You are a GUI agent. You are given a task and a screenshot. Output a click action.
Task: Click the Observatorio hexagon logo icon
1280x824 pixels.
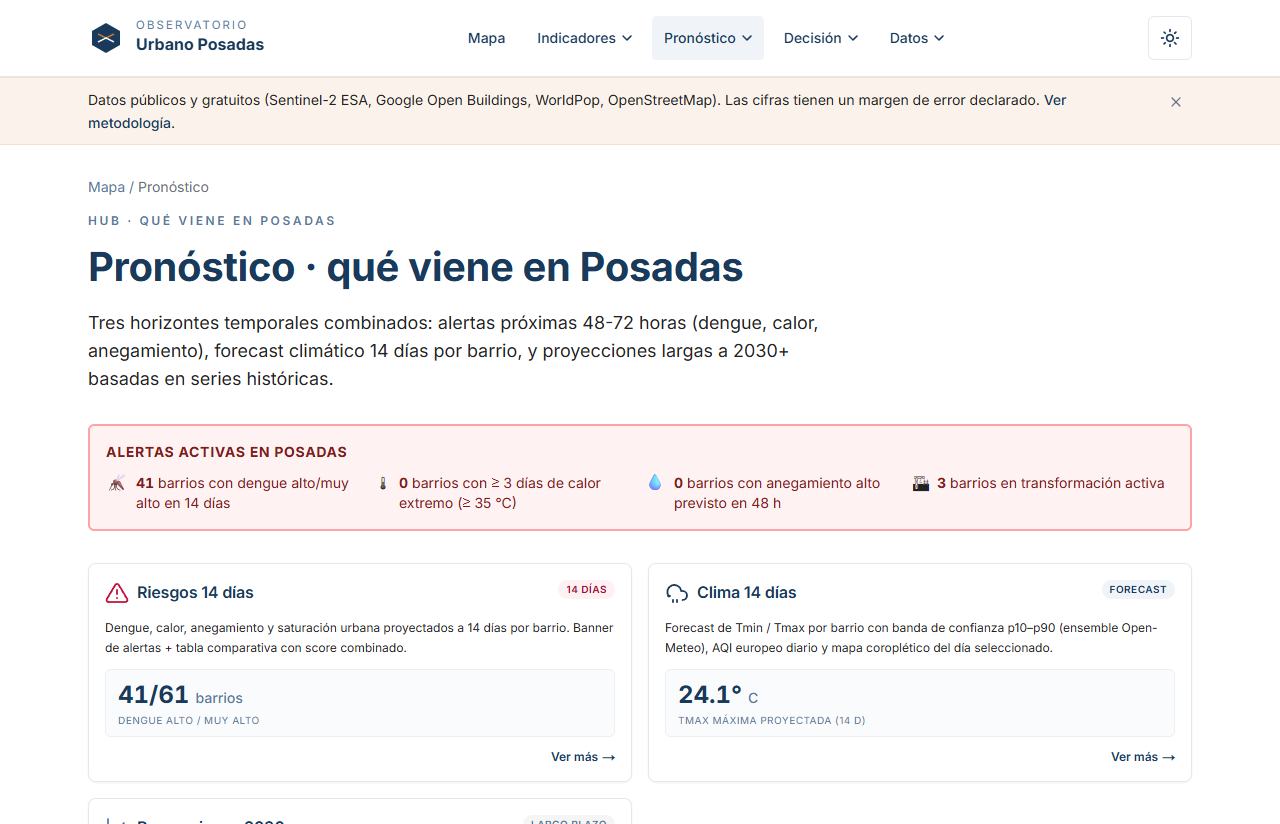coord(106,38)
